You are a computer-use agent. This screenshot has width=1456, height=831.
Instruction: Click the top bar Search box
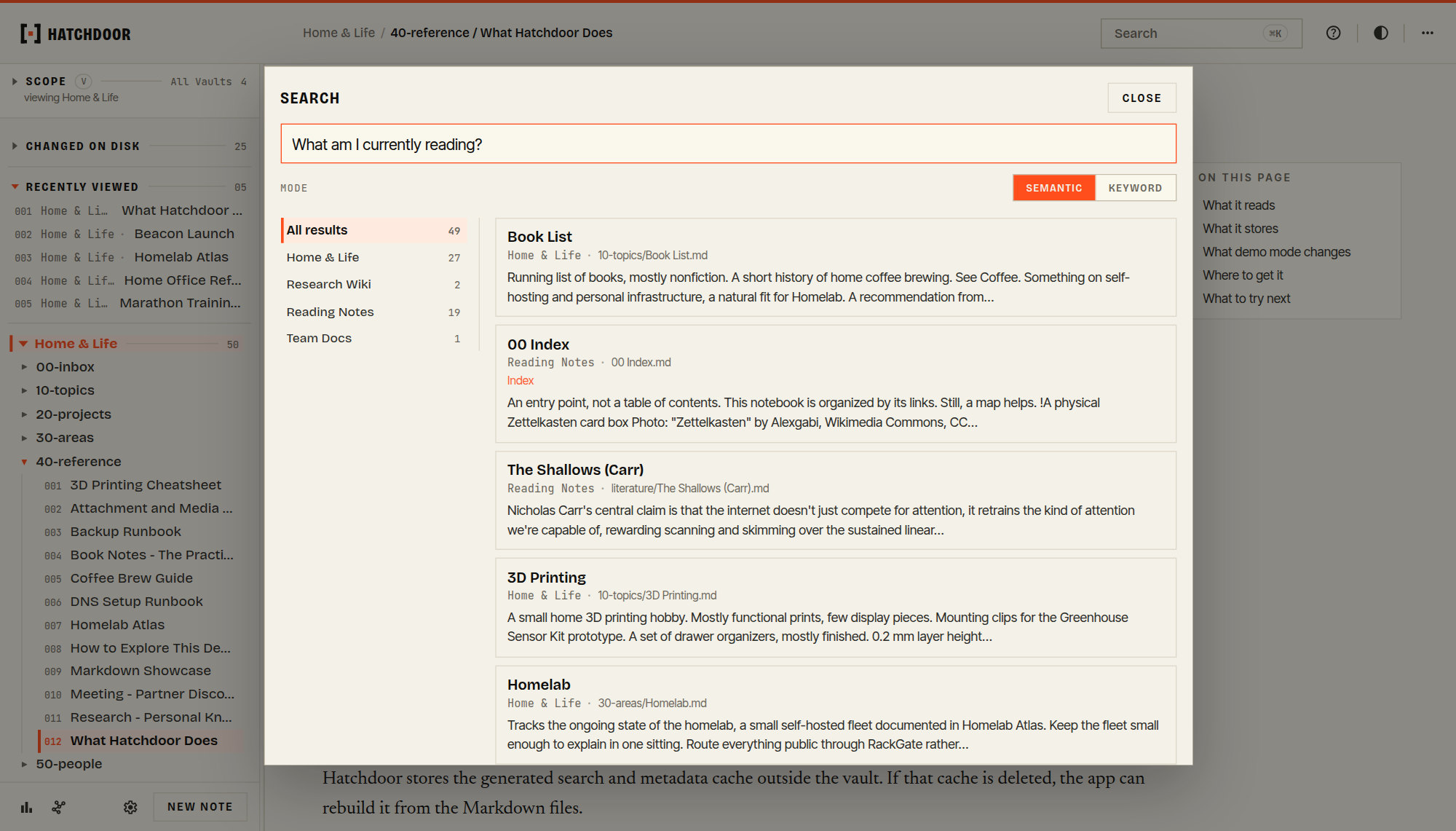(1200, 34)
